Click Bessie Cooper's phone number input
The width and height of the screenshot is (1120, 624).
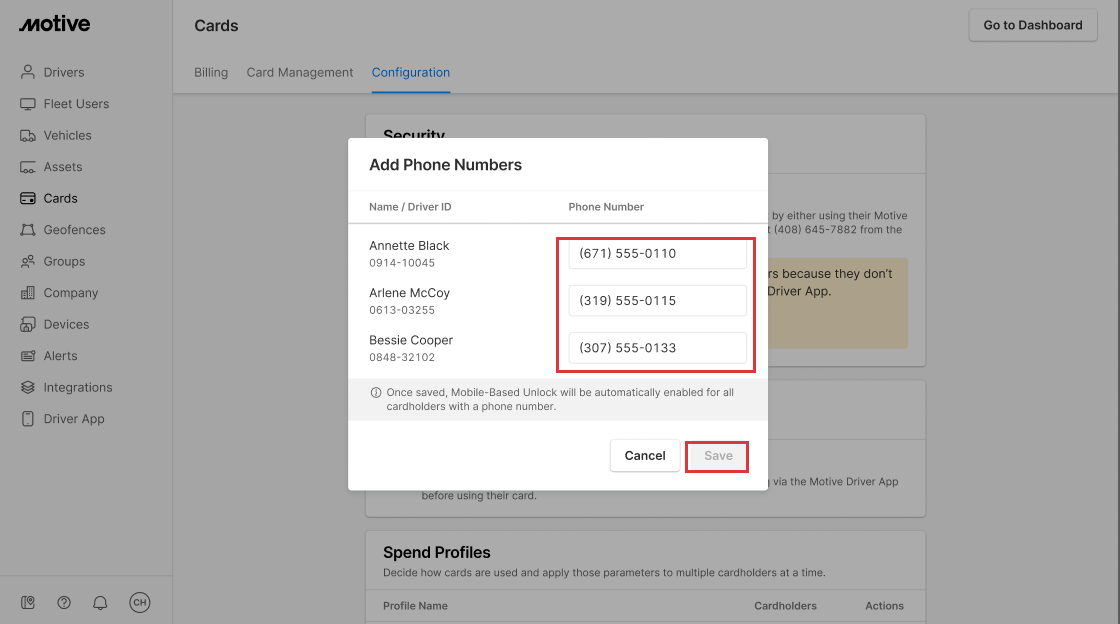[657, 348]
